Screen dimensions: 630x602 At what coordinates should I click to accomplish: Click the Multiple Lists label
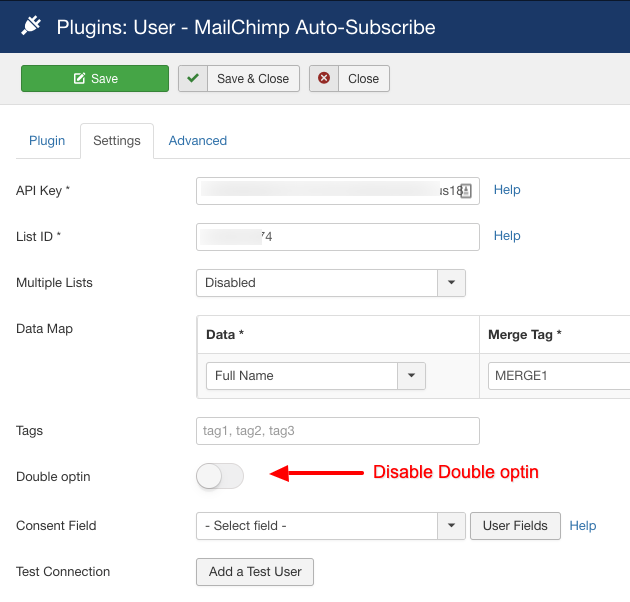pyautogui.click(x=54, y=283)
